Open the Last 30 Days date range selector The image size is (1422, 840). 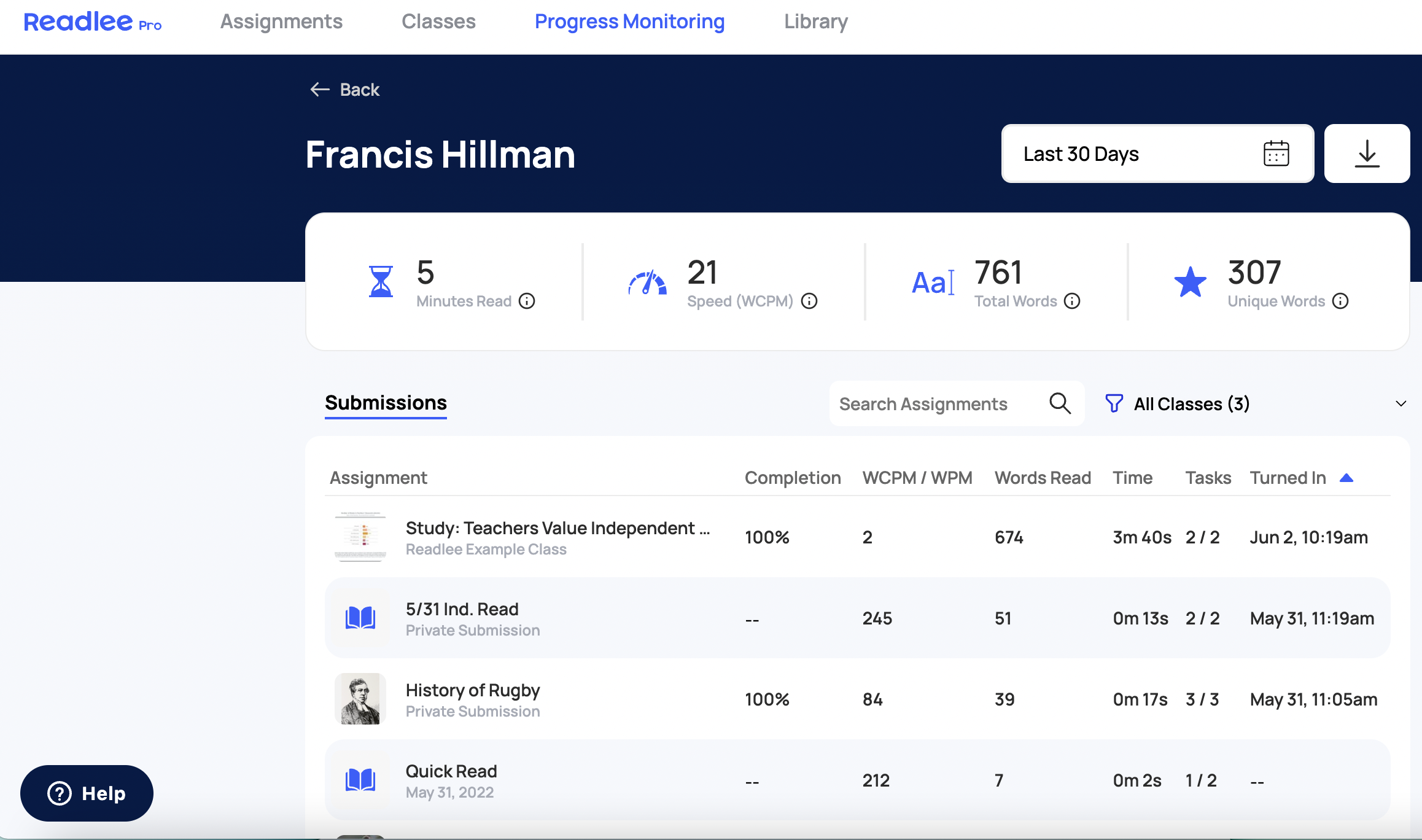(x=1157, y=154)
